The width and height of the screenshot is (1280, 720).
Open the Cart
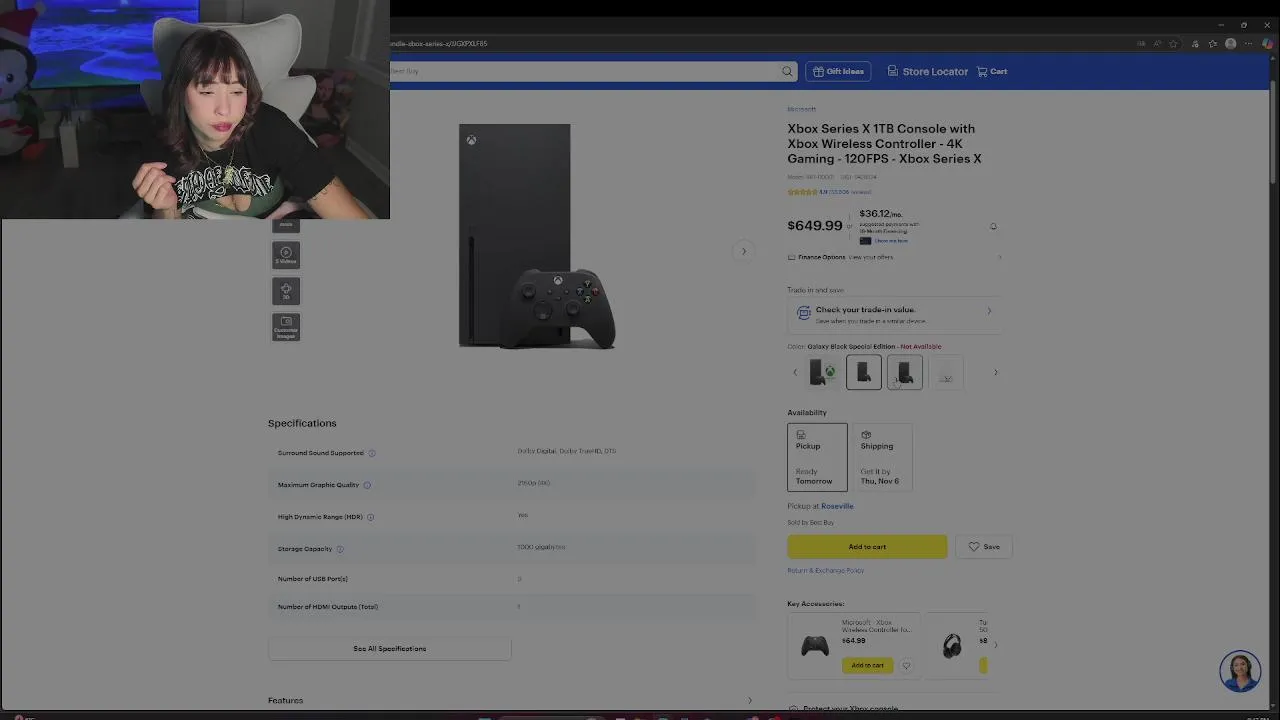pyautogui.click(x=992, y=71)
